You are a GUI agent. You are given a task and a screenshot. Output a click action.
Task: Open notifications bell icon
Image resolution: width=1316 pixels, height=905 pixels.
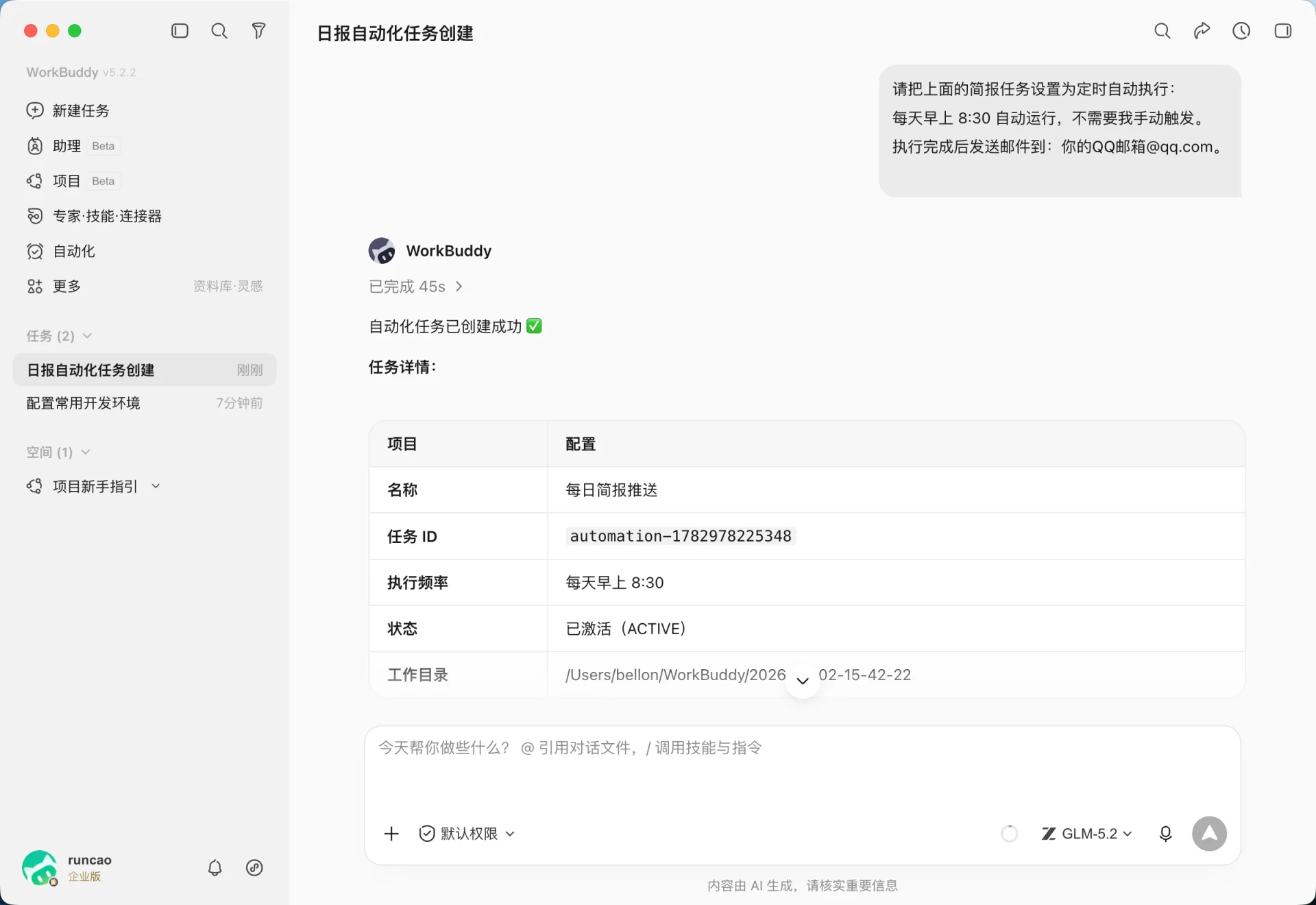point(215,868)
